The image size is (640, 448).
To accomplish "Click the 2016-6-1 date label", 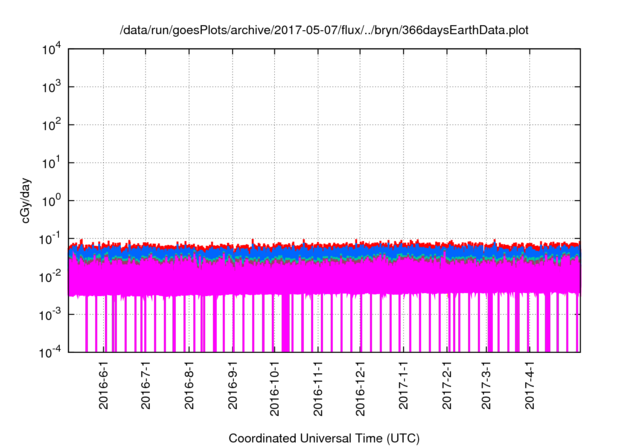I will pos(104,385).
